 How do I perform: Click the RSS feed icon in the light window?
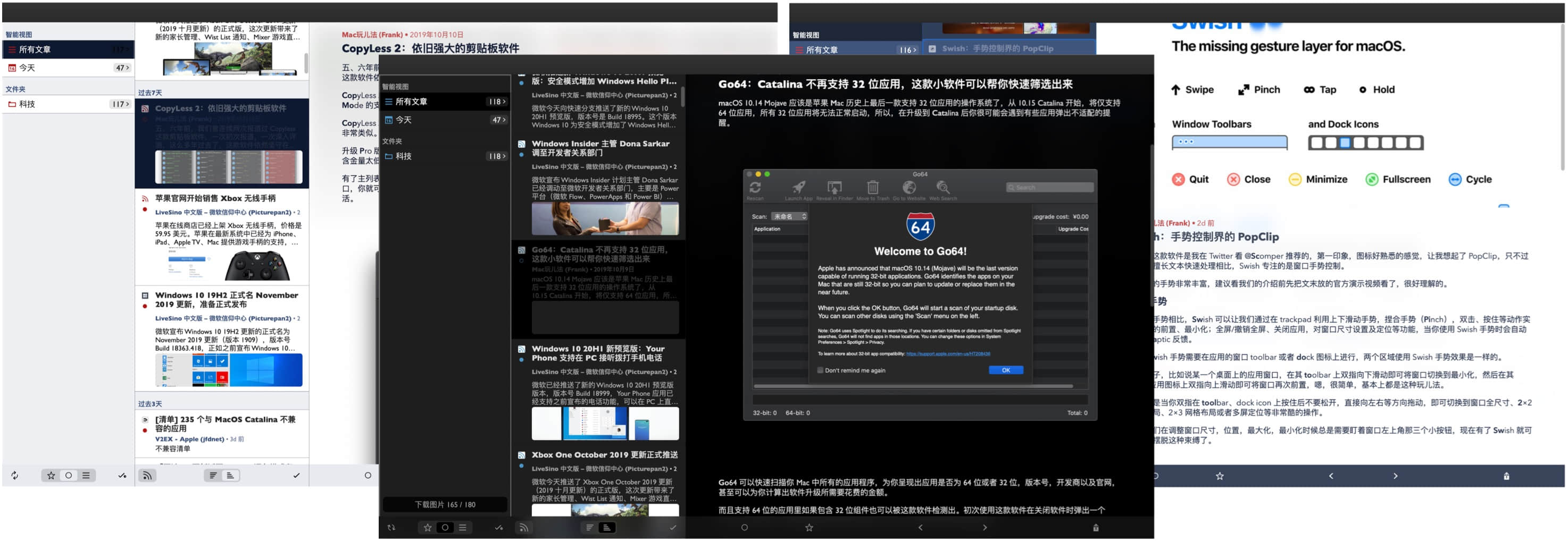tap(147, 475)
